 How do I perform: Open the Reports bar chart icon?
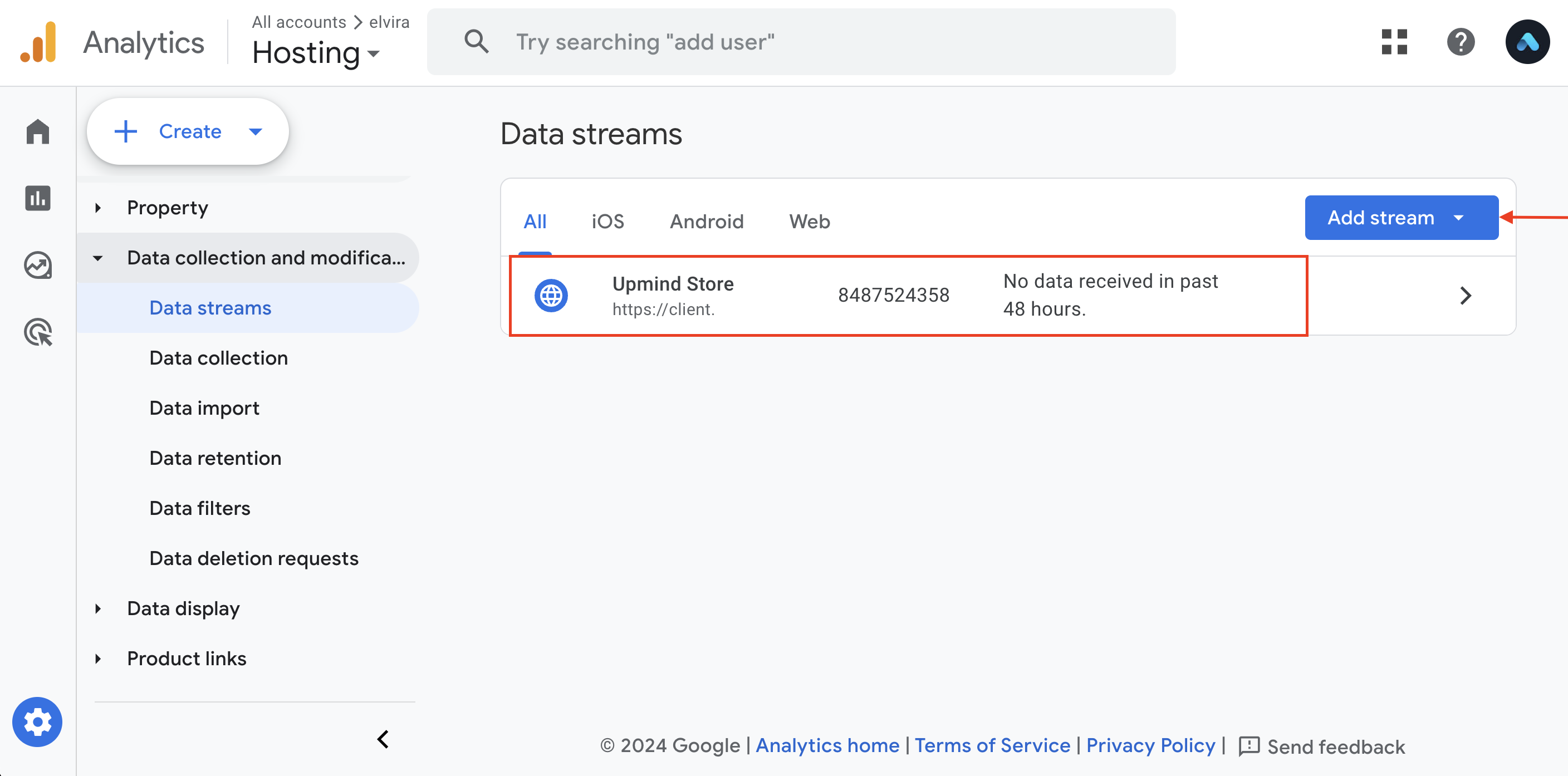38,198
